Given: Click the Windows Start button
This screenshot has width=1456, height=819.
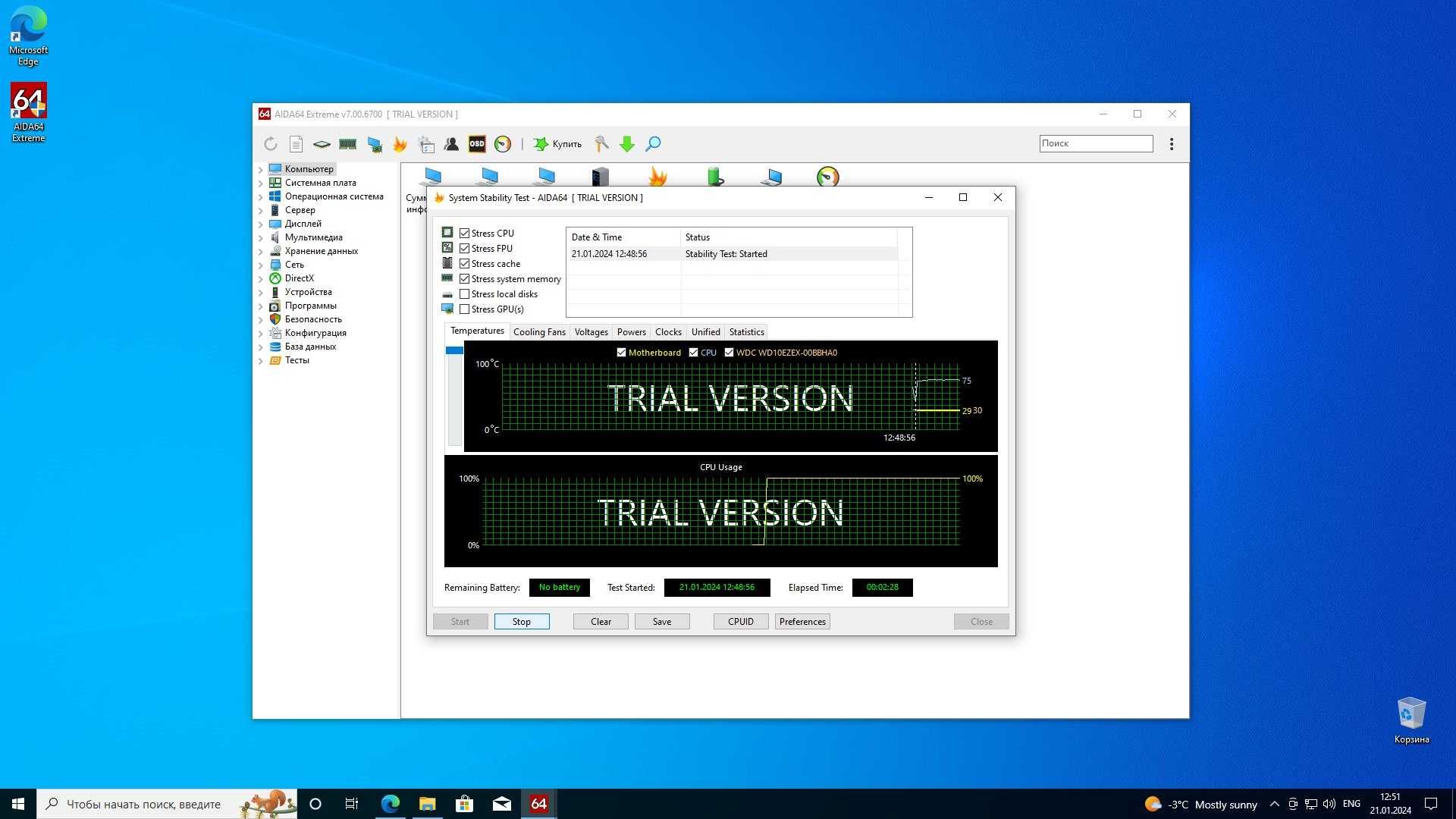Looking at the screenshot, I should pos(18,804).
